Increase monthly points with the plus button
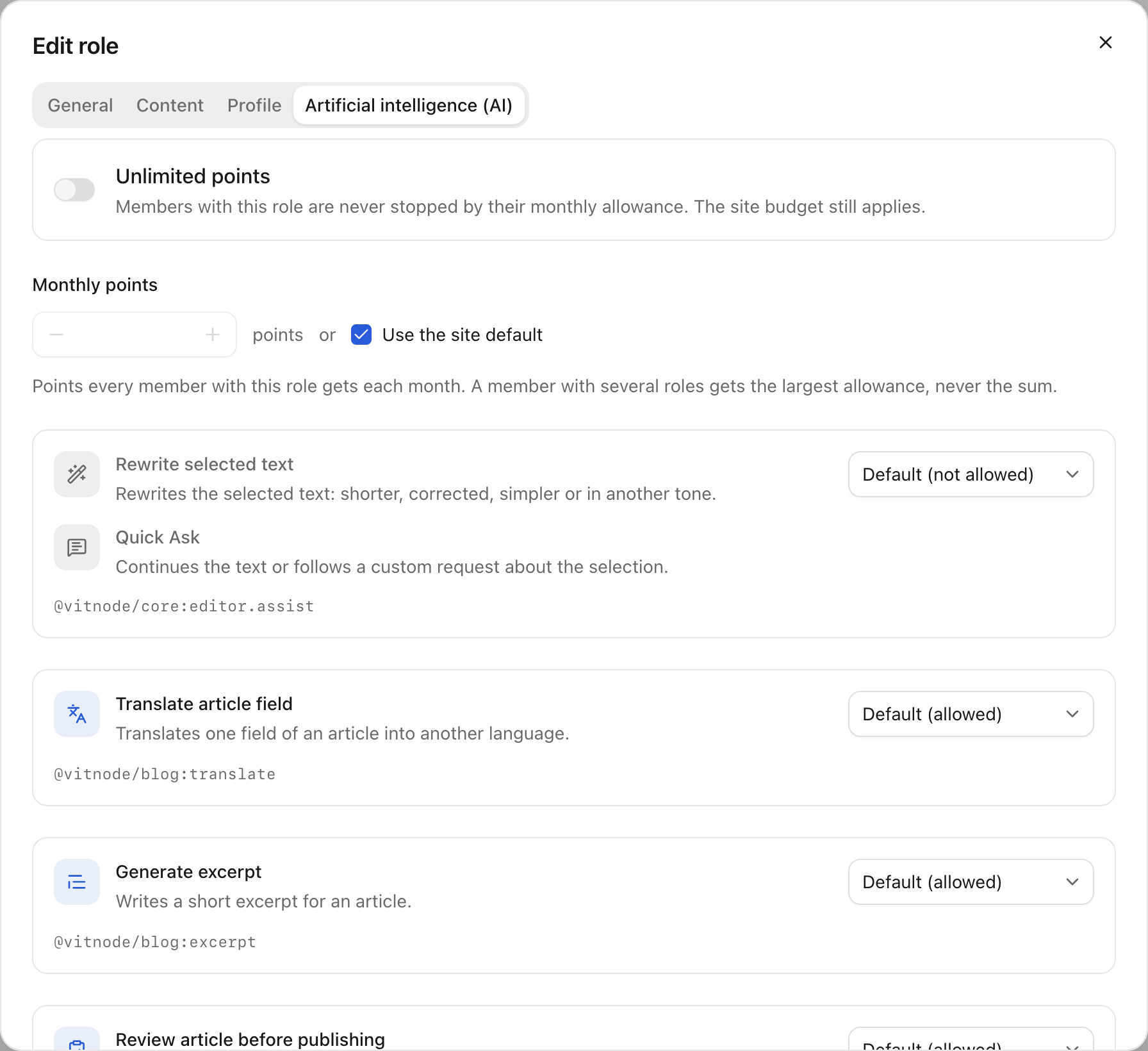 213,335
